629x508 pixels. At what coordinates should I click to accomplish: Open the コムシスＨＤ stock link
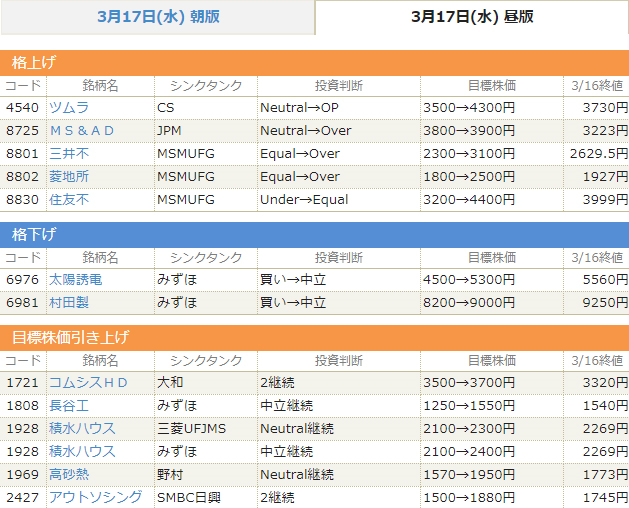(88, 383)
